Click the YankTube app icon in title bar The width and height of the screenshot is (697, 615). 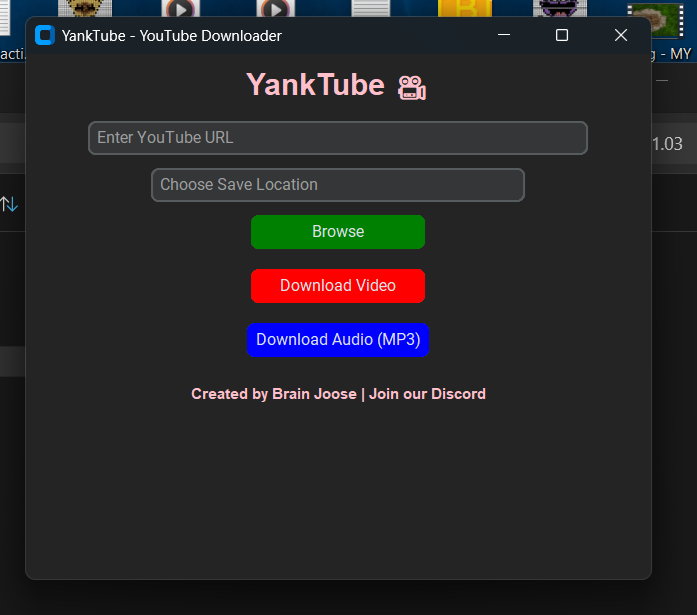(45, 36)
